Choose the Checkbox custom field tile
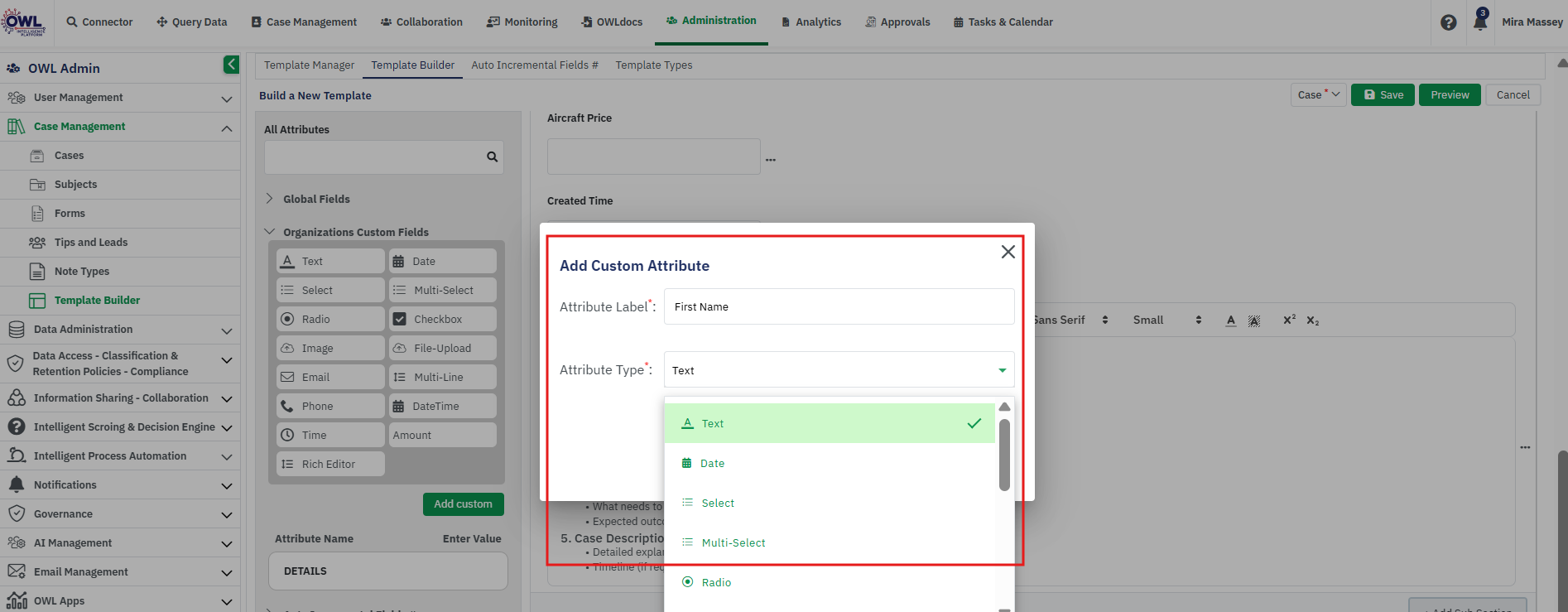This screenshot has width=1568, height=612. pos(443,319)
